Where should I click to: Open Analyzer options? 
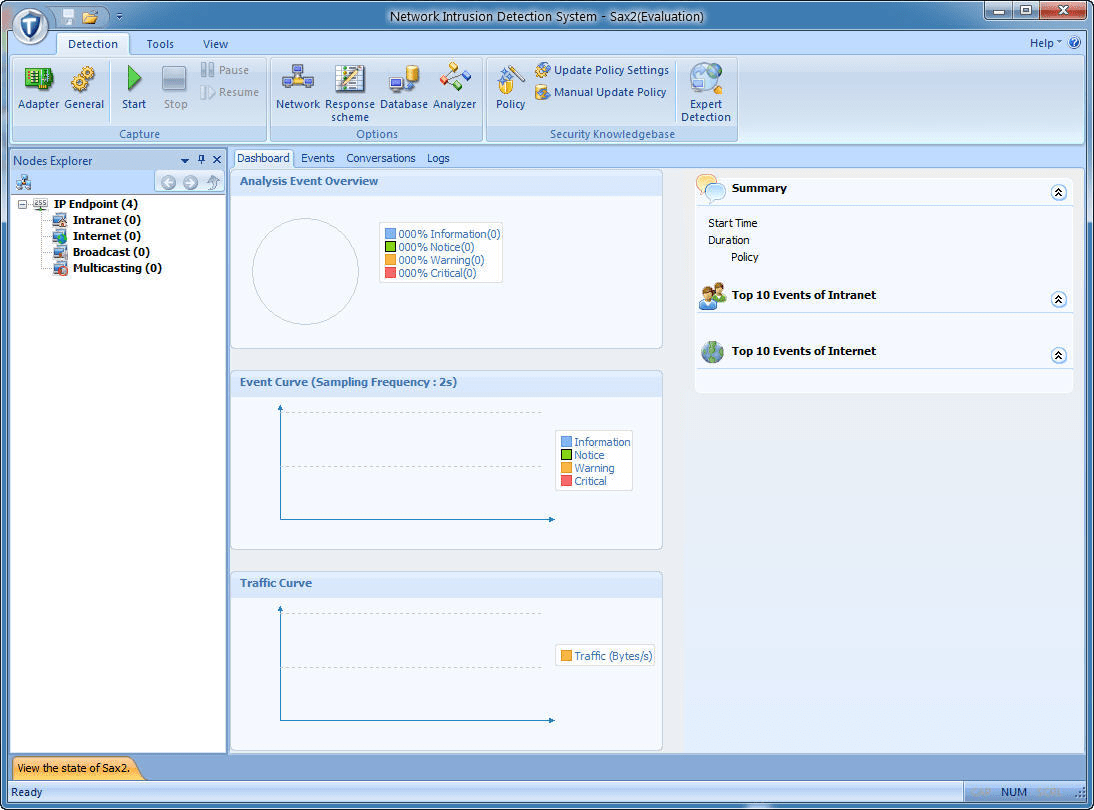(454, 88)
